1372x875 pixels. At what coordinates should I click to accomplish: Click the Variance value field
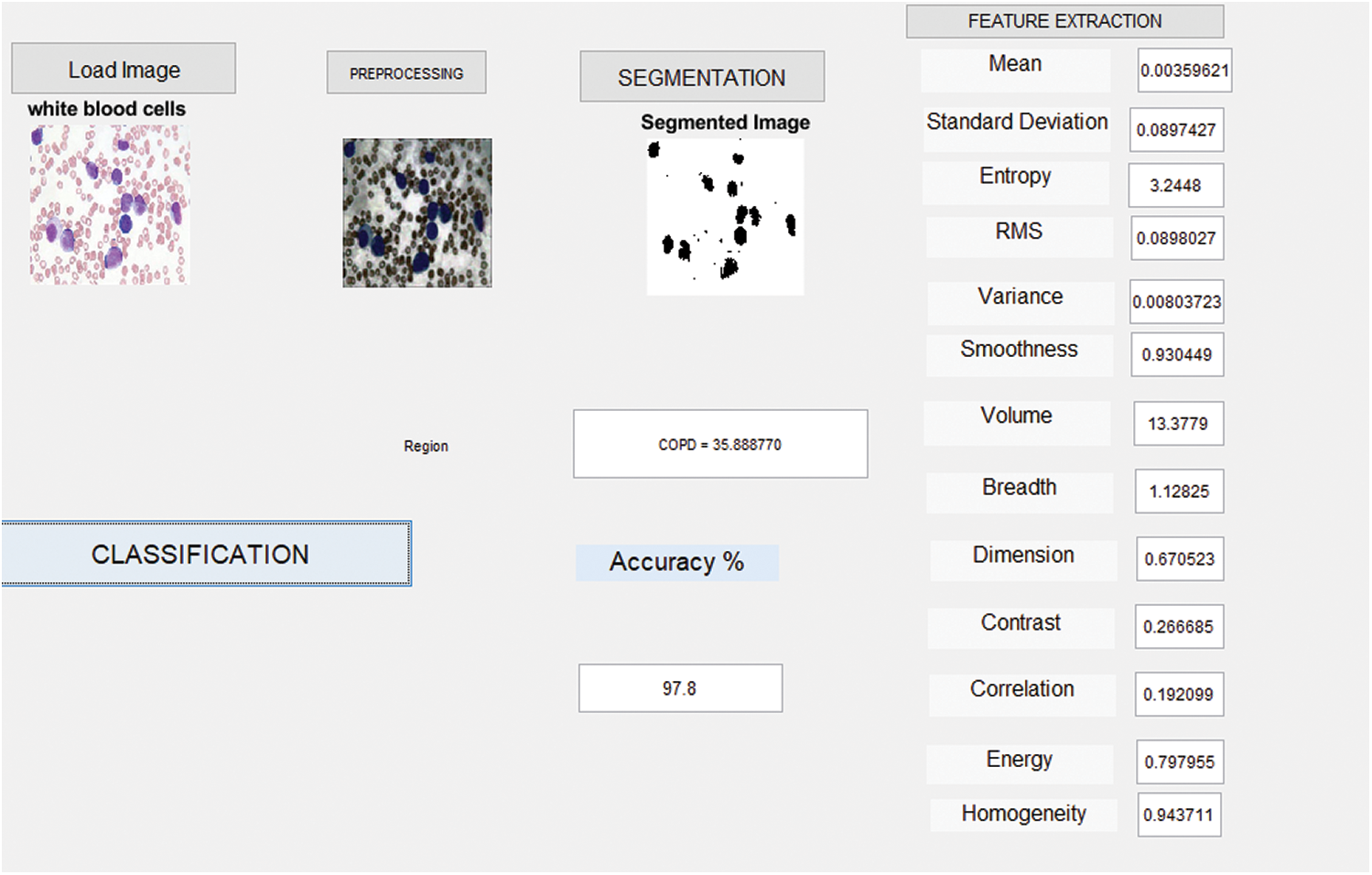[x=1176, y=302]
